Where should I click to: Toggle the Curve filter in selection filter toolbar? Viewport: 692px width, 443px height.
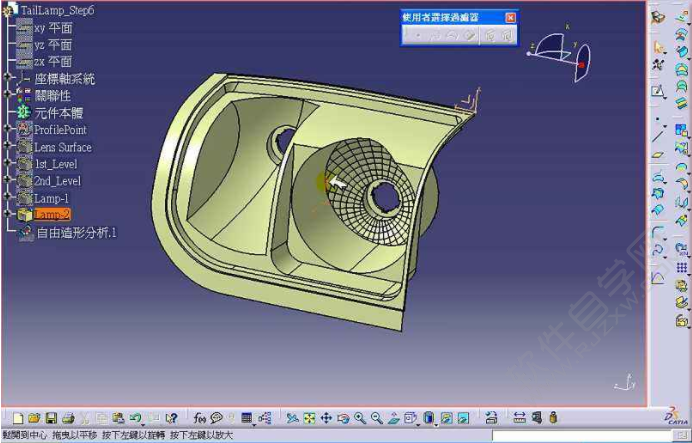click(x=435, y=36)
